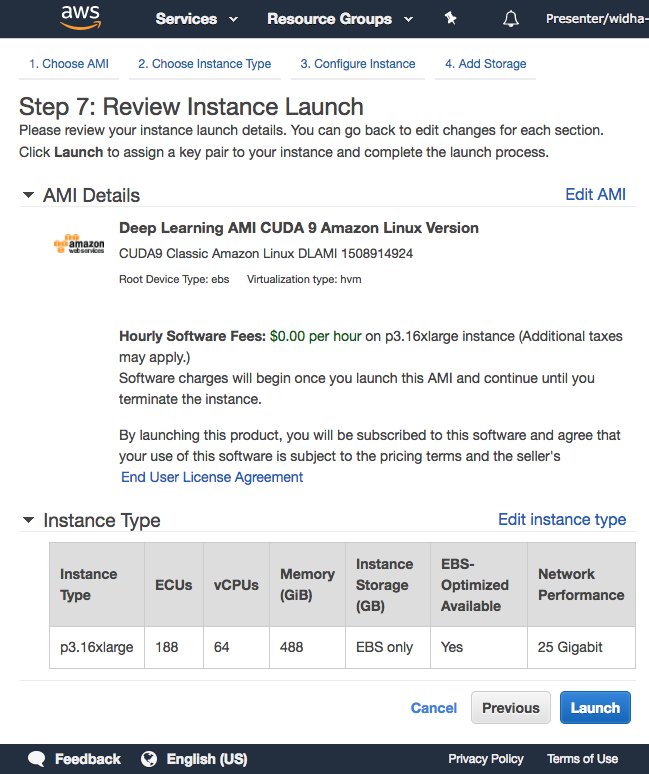Open the Privacy Policy link
Image resolution: width=649 pixels, height=774 pixels.
(486, 759)
